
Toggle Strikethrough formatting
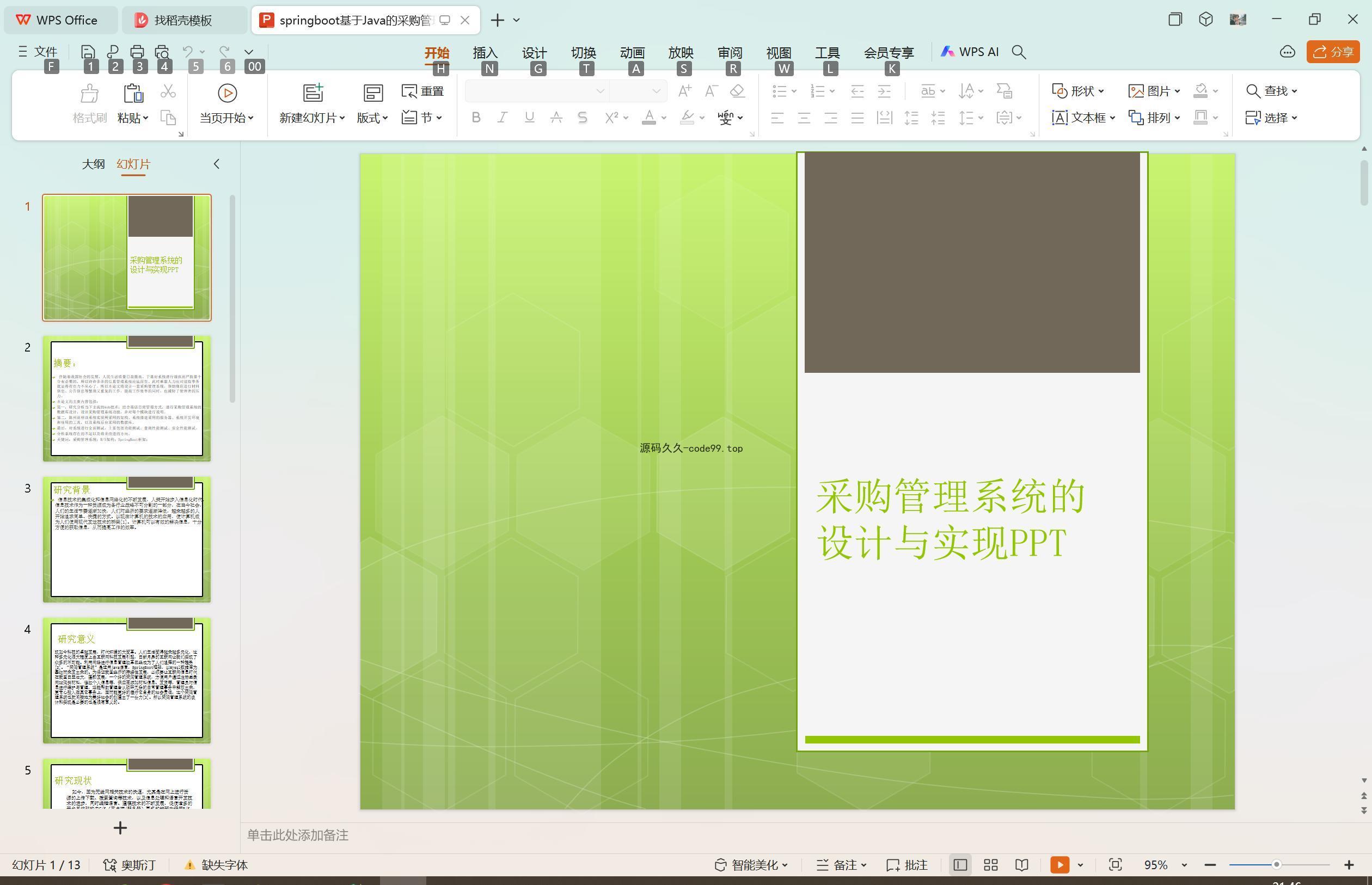[x=556, y=118]
